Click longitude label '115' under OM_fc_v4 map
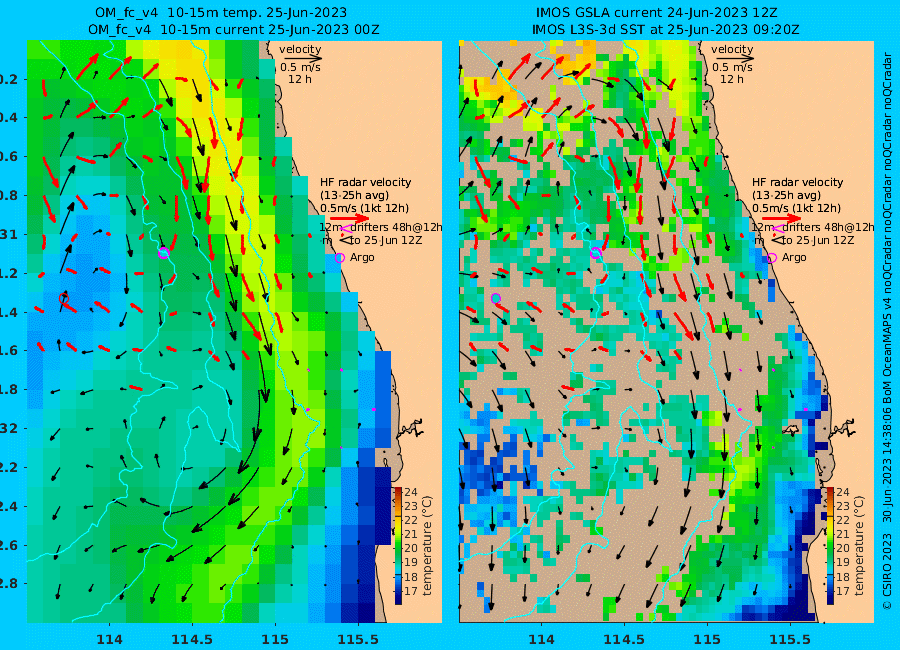The width and height of the screenshot is (900, 650). [274, 639]
